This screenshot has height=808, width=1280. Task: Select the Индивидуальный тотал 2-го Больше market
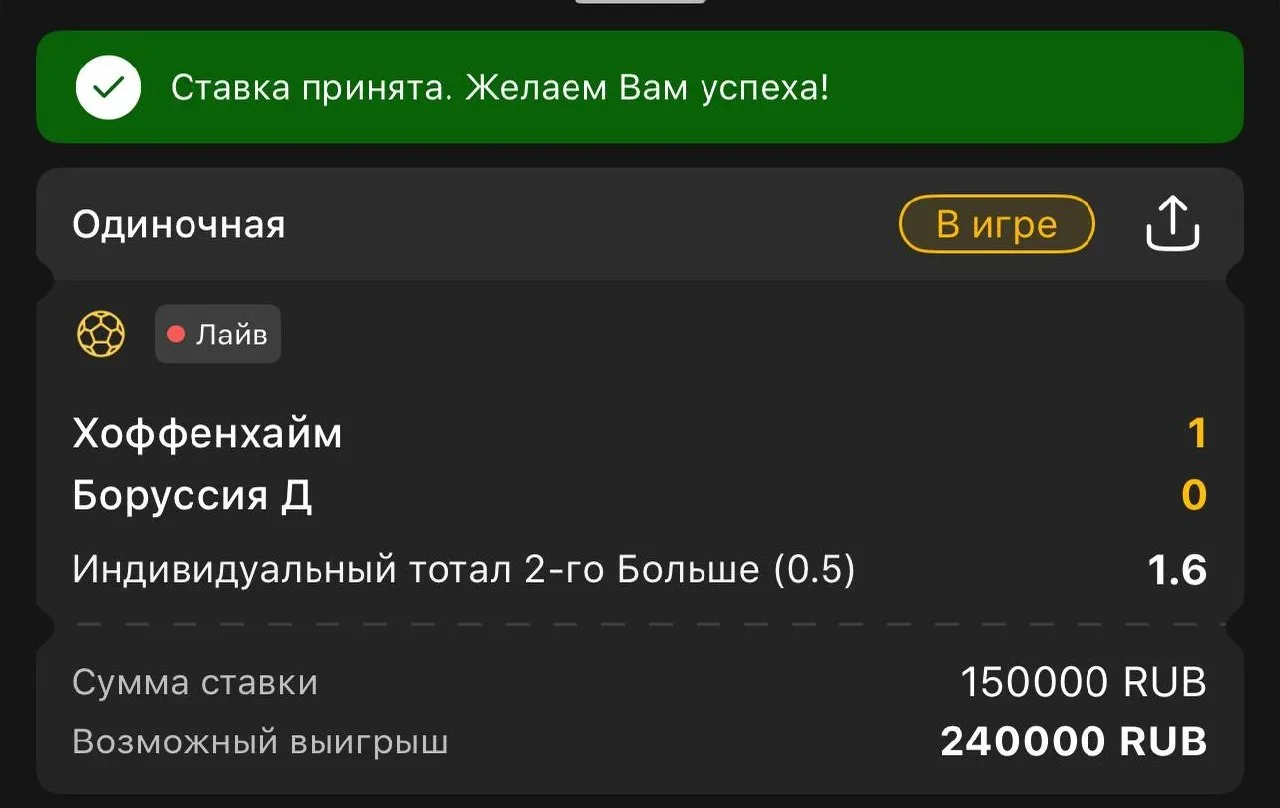464,570
